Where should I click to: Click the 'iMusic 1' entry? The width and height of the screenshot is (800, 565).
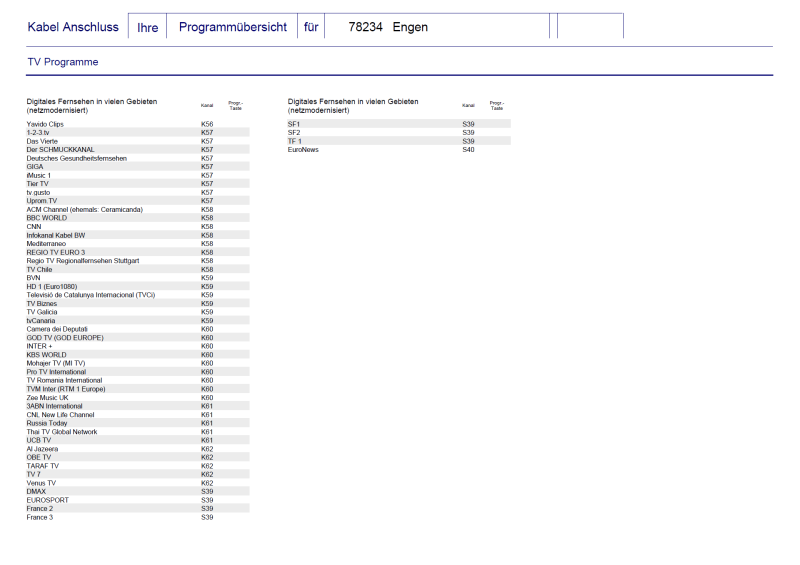click(x=138, y=176)
